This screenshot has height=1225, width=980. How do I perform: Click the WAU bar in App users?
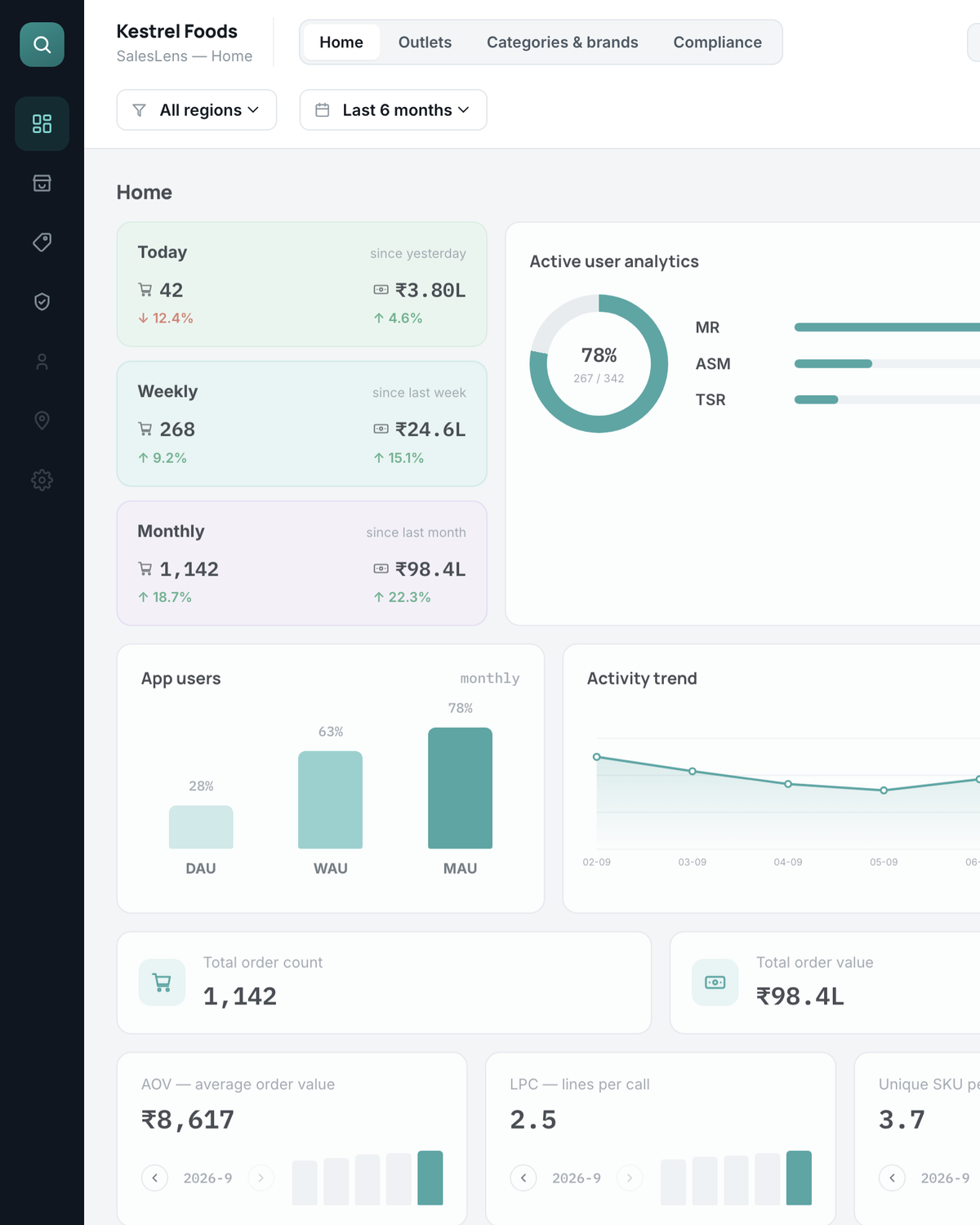[331, 800]
